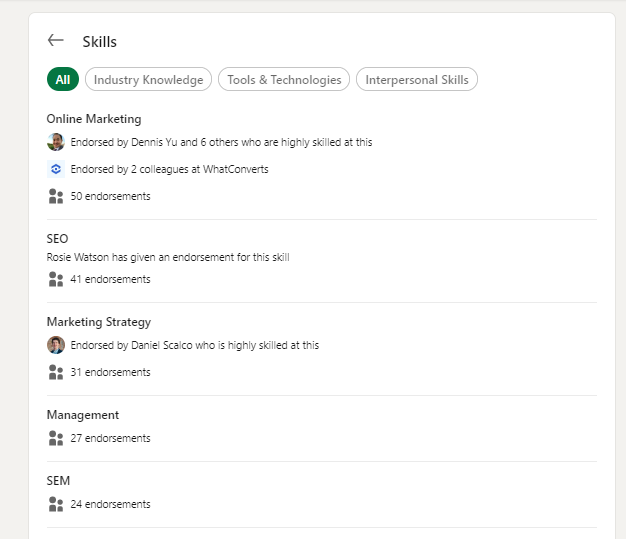Open the SEM skill heading

(58, 481)
